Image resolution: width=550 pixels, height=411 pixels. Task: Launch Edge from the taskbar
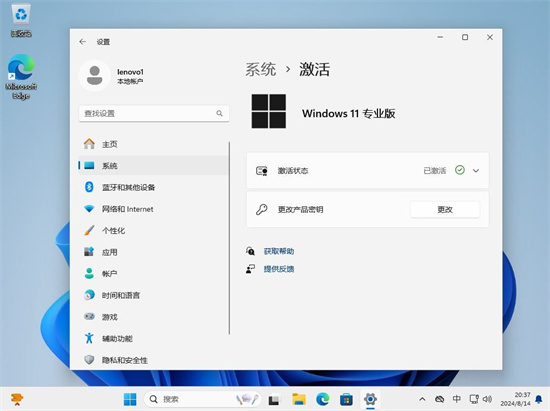(323, 399)
